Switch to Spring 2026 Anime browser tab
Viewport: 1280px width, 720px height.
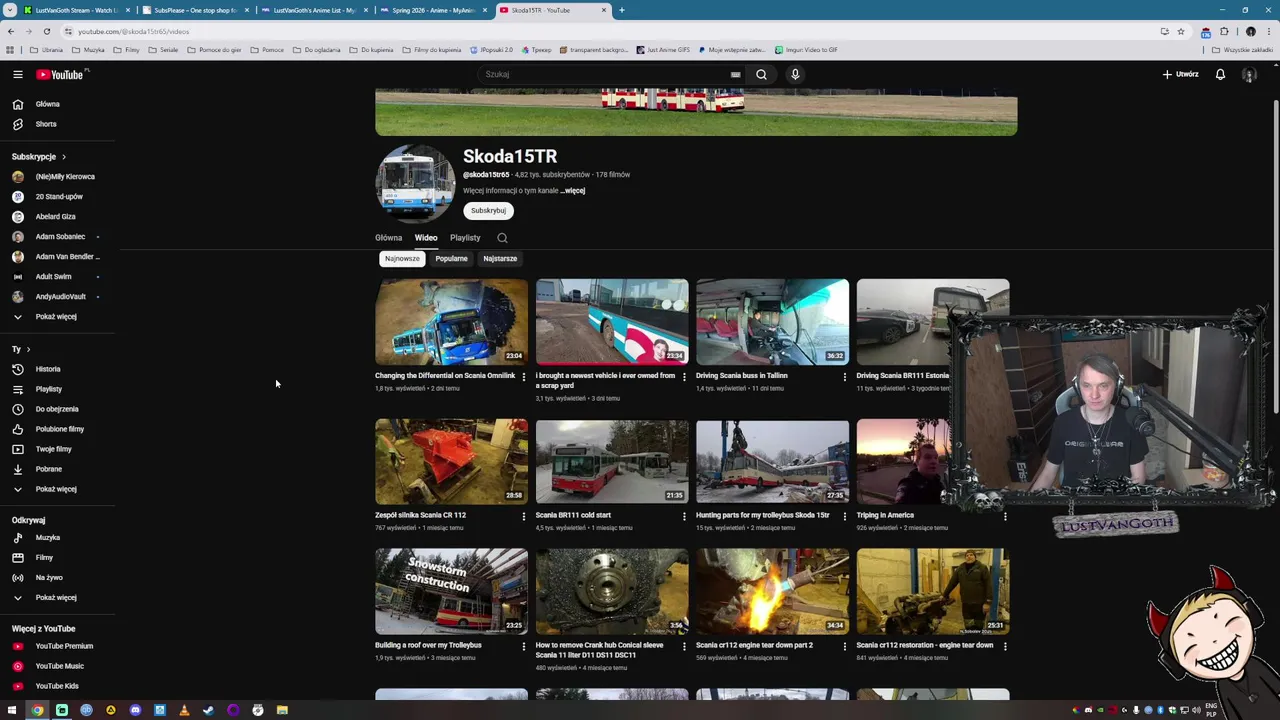(x=432, y=10)
